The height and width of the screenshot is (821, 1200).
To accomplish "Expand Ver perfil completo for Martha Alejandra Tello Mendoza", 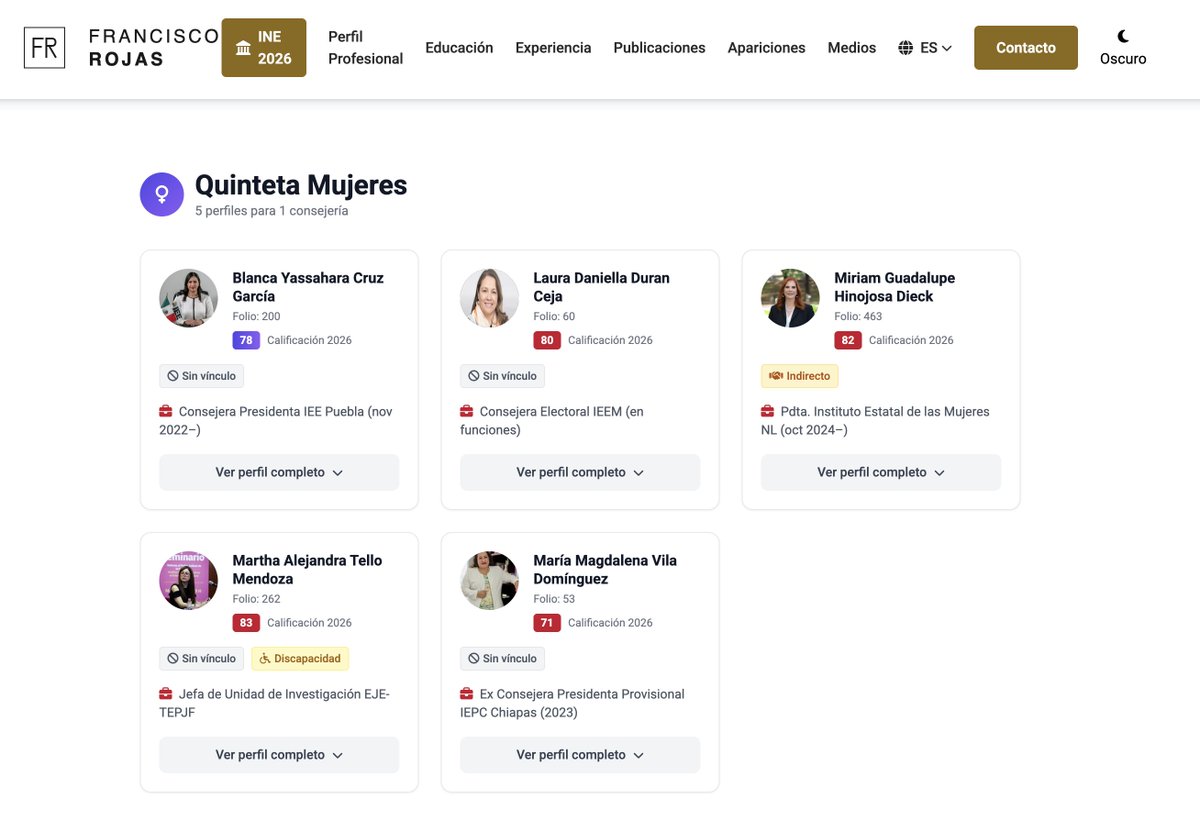I will click(x=278, y=755).
